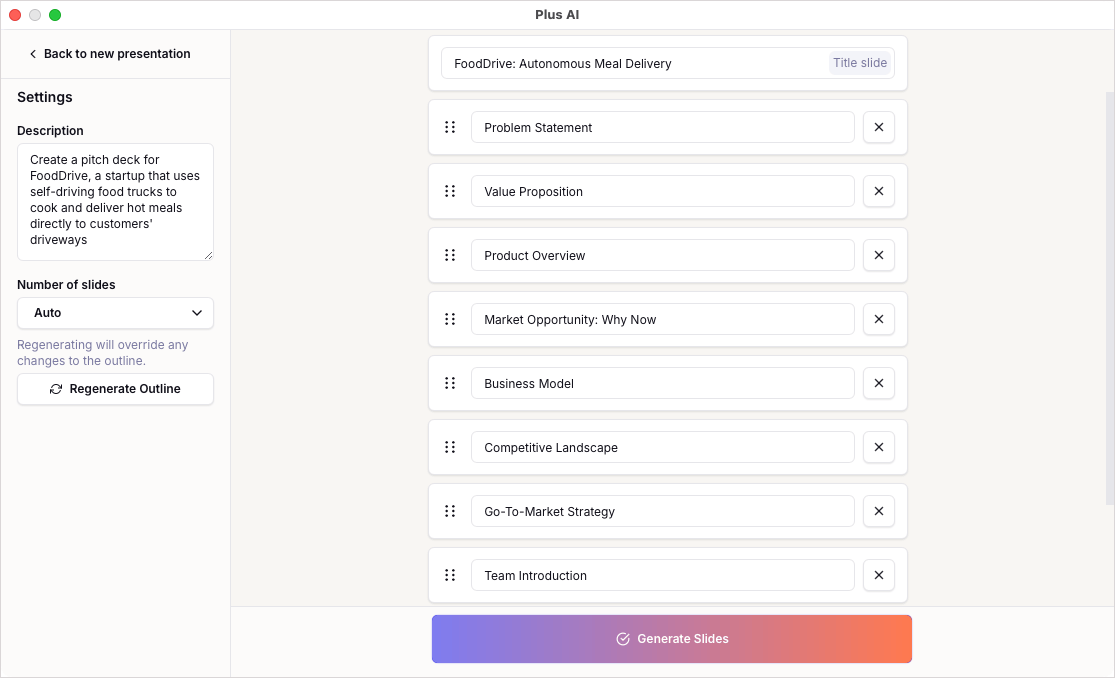The width and height of the screenshot is (1115, 678).
Task: Click the Business Model title field
Action: (x=663, y=383)
